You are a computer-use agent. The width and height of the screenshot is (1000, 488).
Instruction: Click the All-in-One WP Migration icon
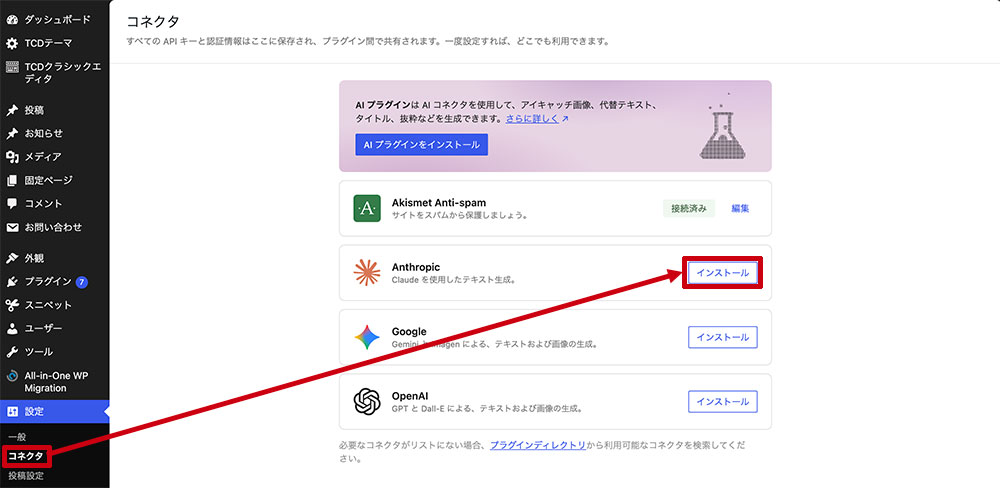[12, 376]
